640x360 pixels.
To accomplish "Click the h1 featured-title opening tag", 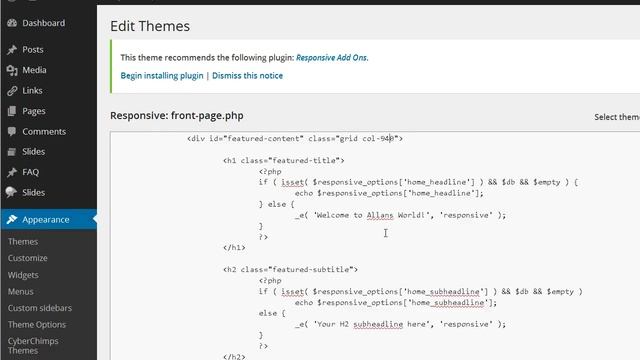I will (x=284, y=160).
